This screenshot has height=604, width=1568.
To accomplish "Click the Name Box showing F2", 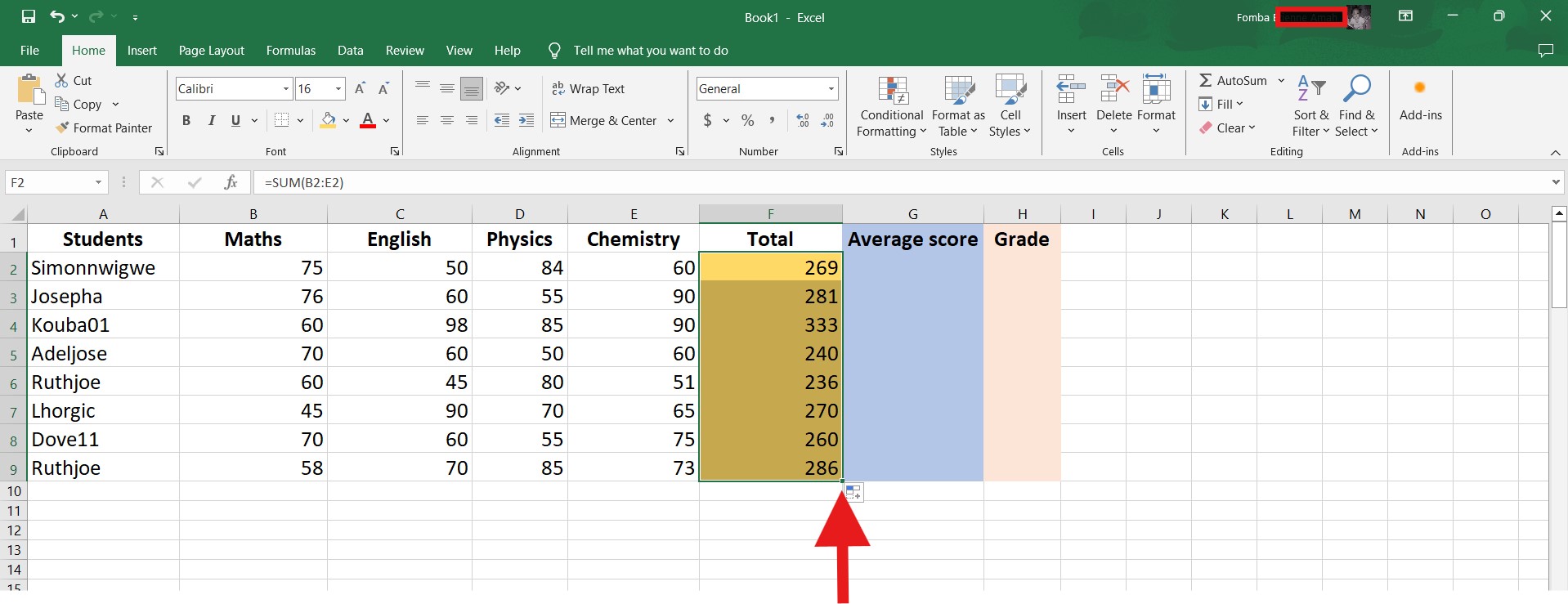I will (49, 182).
